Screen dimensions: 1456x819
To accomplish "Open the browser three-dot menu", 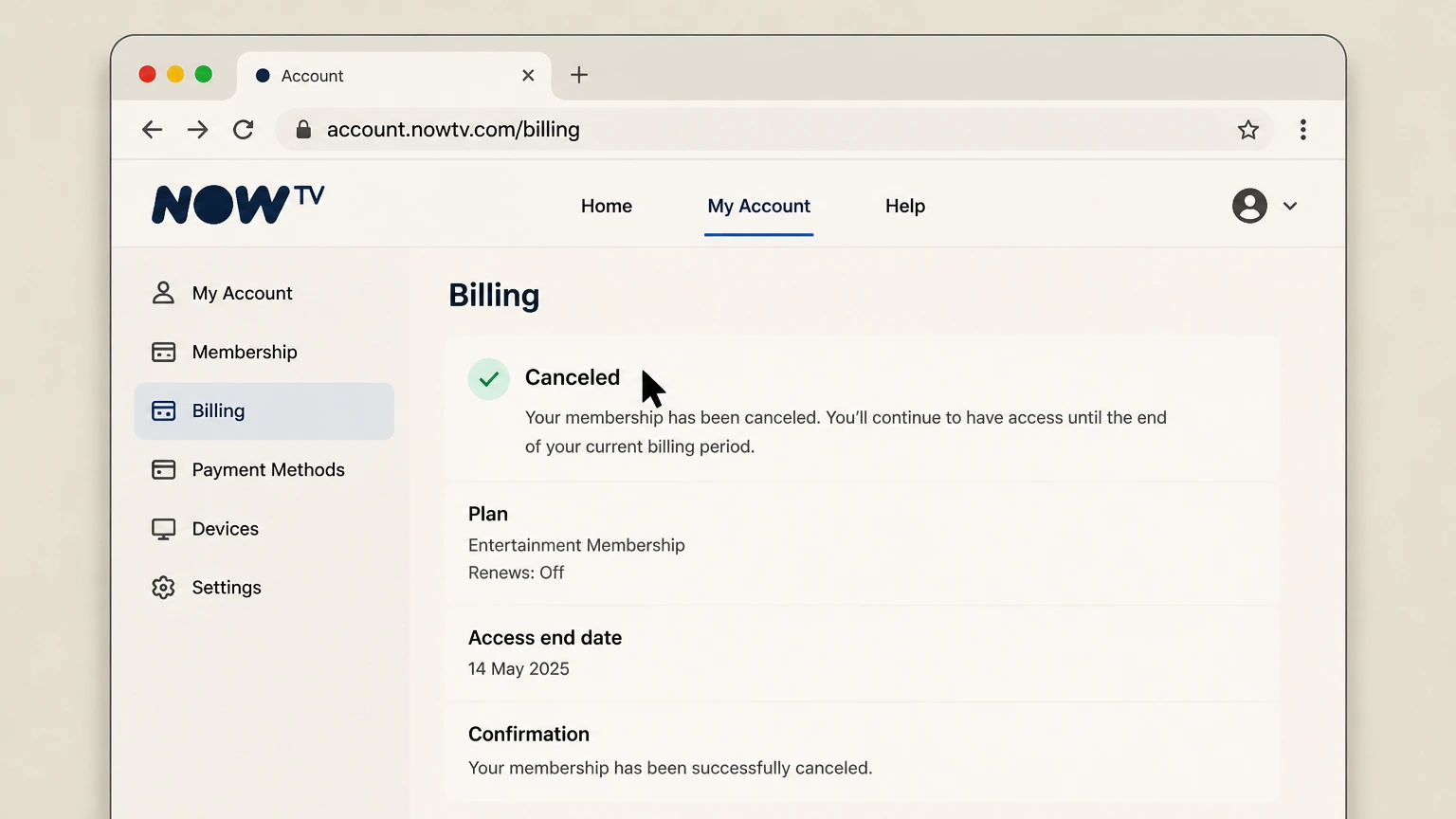I will click(x=1303, y=130).
